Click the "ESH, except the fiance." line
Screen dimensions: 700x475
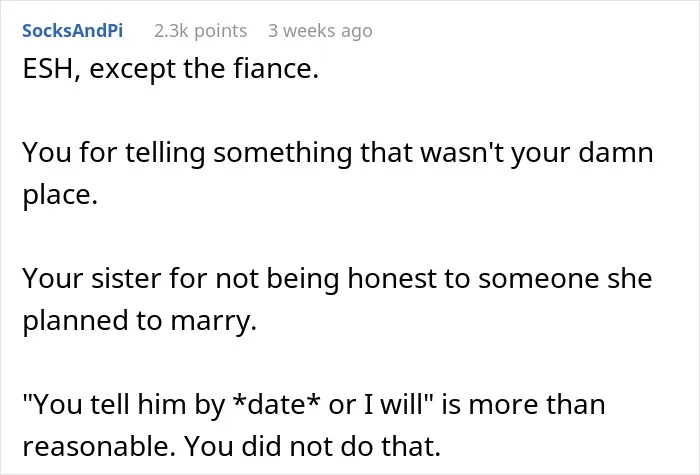pos(171,69)
